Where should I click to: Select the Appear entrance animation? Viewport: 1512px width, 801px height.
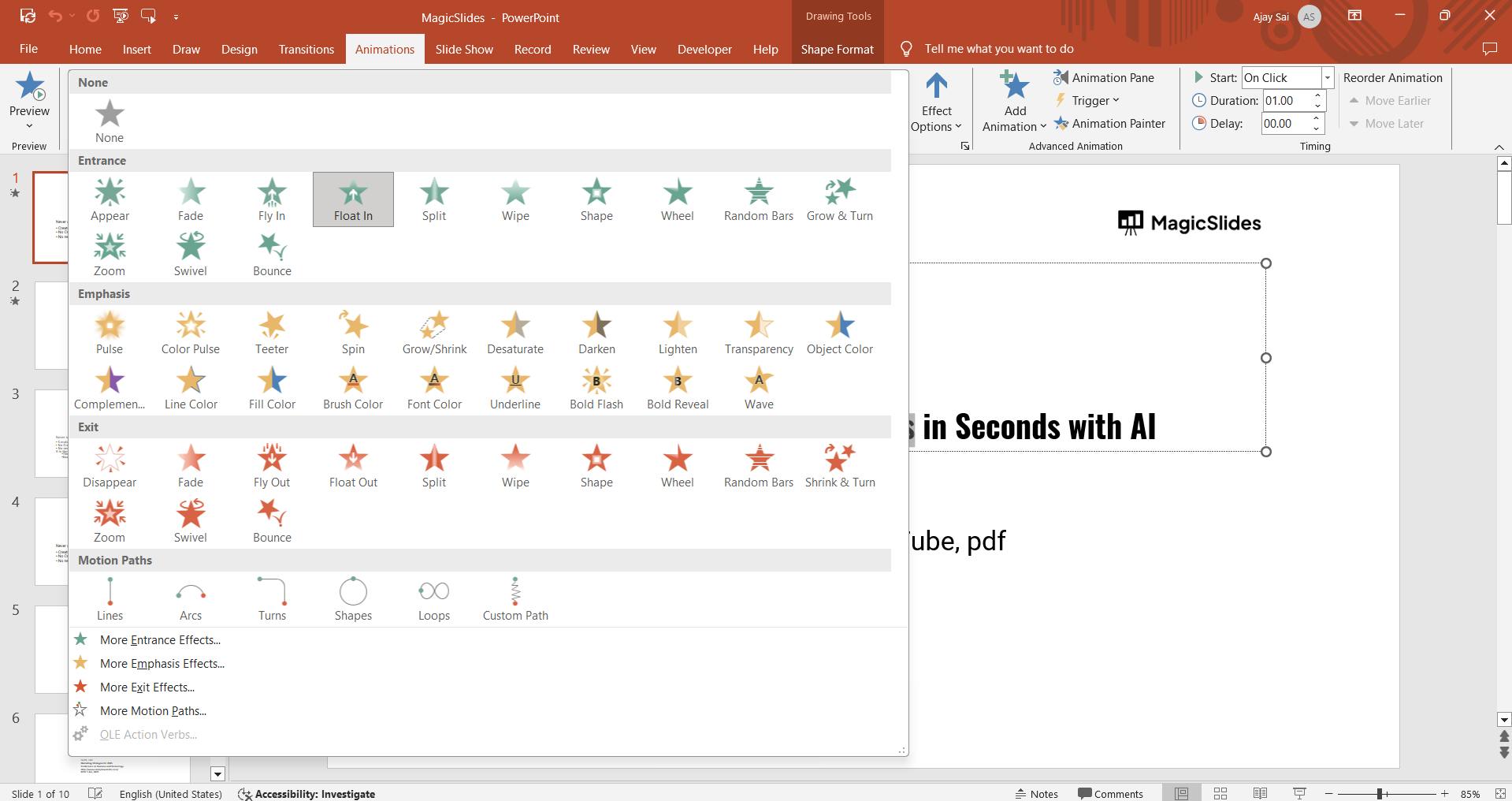[x=110, y=200]
